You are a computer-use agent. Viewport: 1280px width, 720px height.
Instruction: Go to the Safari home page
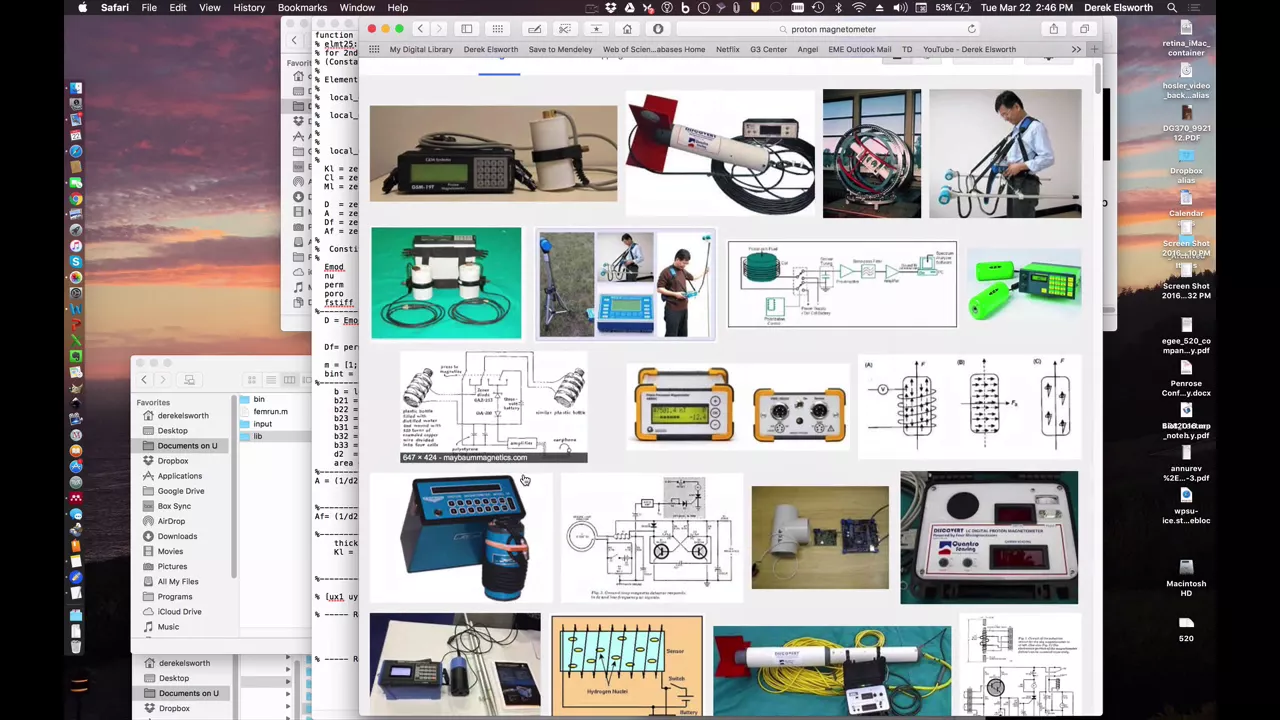click(x=627, y=29)
